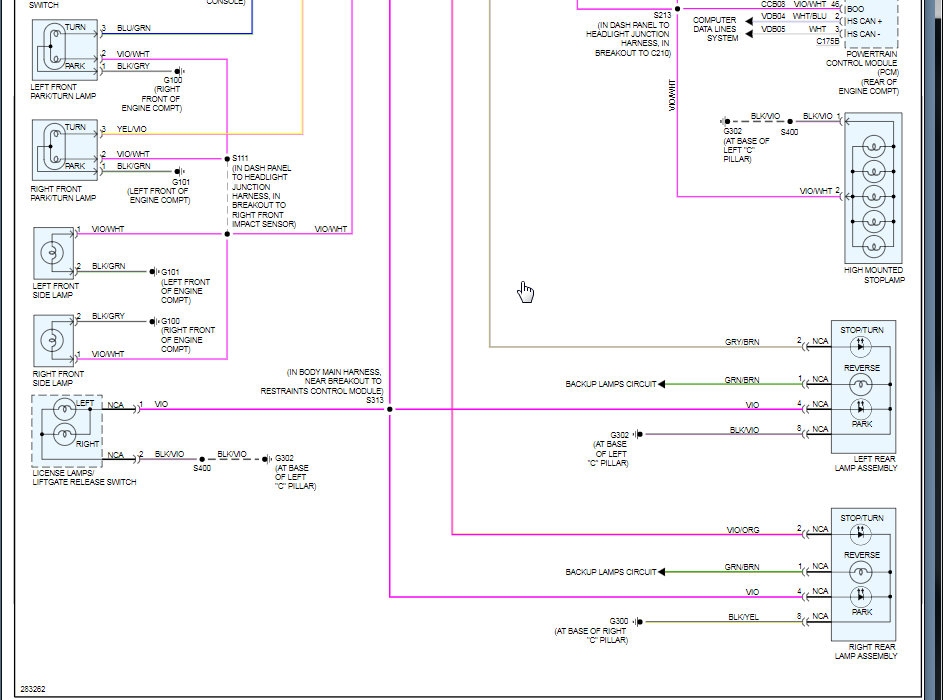
Task: Click Left Rear Lamp PARK LED symbol
Action: coord(861,408)
